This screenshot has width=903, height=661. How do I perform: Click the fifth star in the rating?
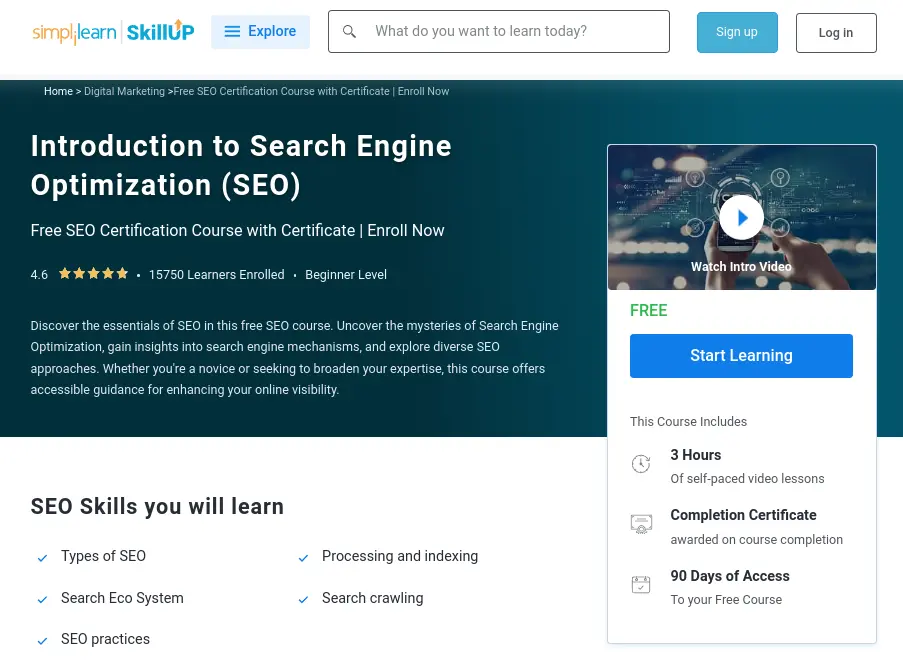122,273
